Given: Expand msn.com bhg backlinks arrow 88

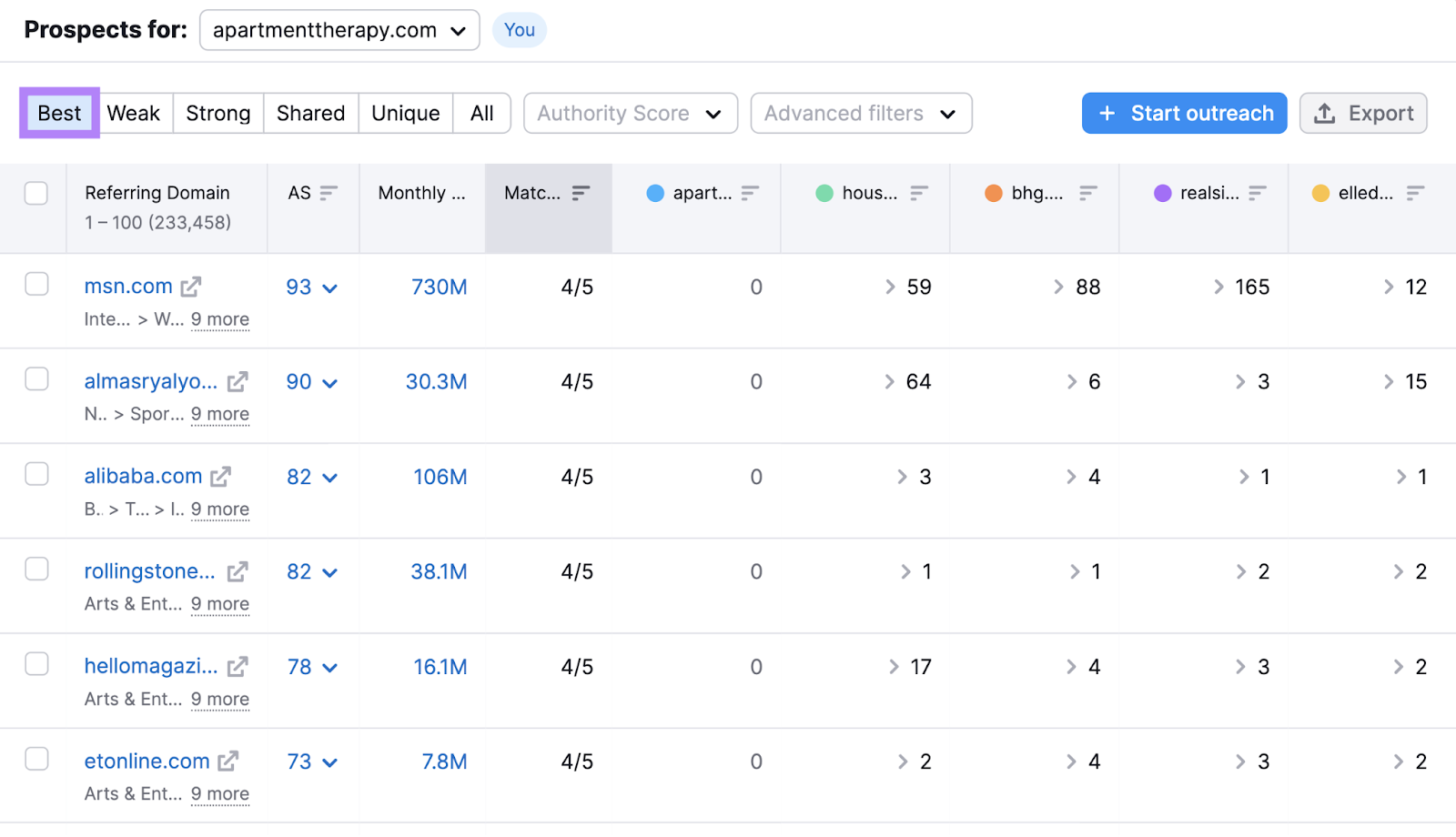Looking at the screenshot, I should [1058, 287].
